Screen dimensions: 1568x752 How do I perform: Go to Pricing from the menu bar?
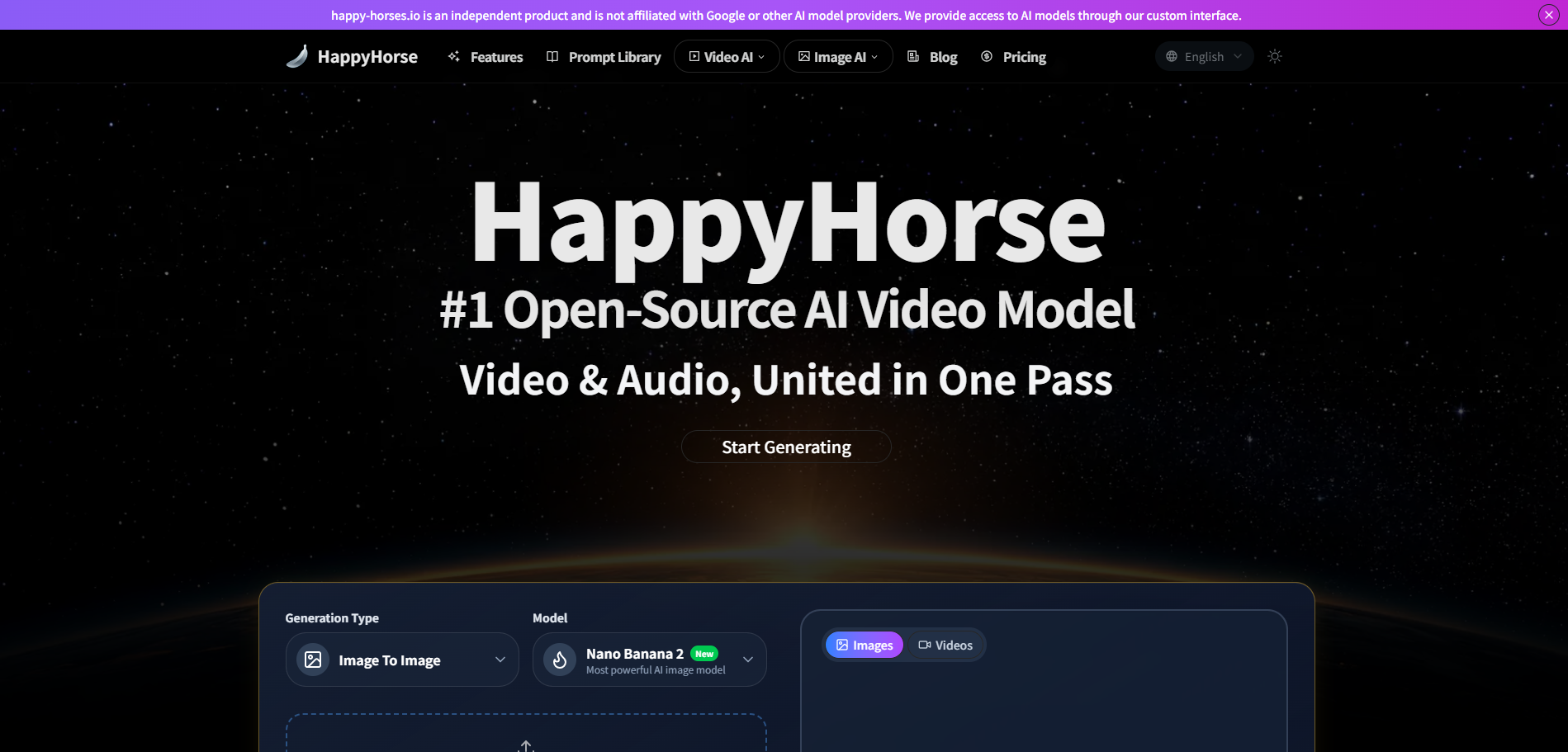tap(1024, 56)
